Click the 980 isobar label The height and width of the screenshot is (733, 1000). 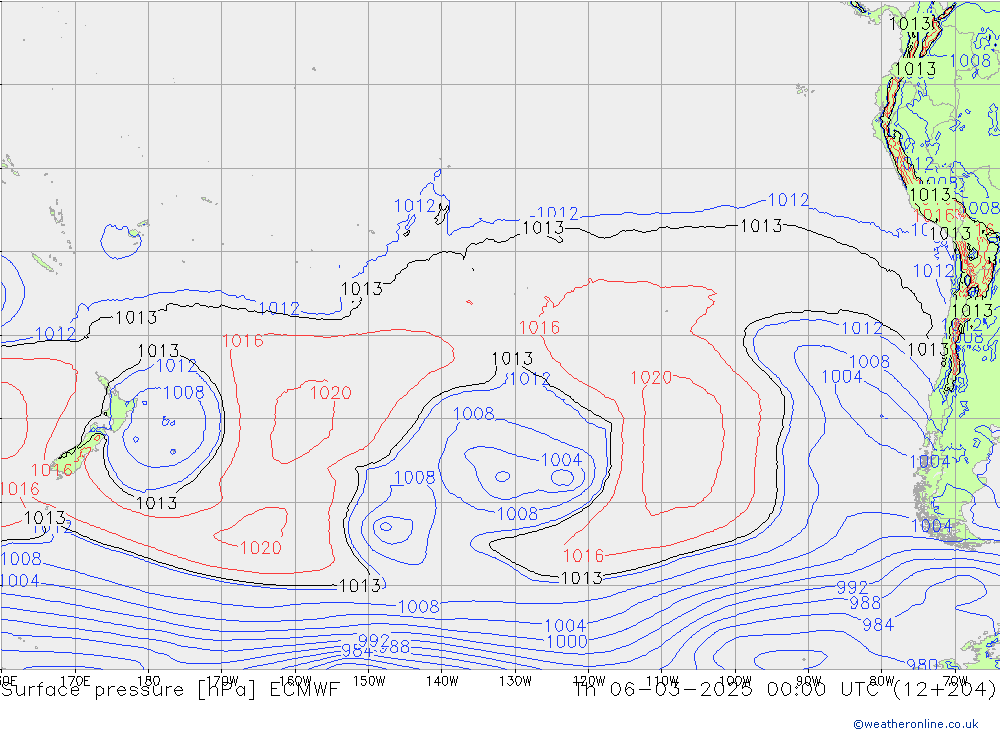tap(921, 665)
